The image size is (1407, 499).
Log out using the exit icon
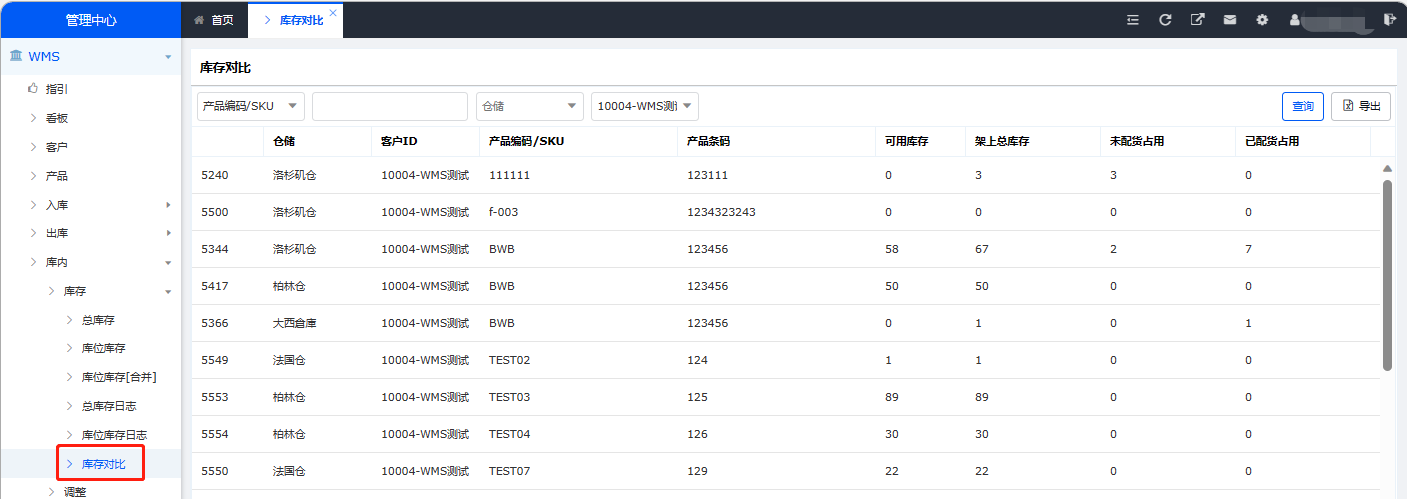[1388, 19]
